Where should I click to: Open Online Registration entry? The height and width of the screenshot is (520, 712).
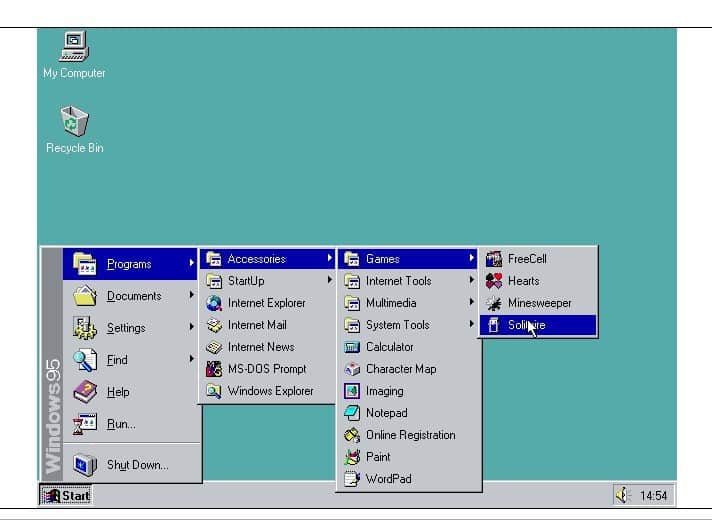click(407, 435)
